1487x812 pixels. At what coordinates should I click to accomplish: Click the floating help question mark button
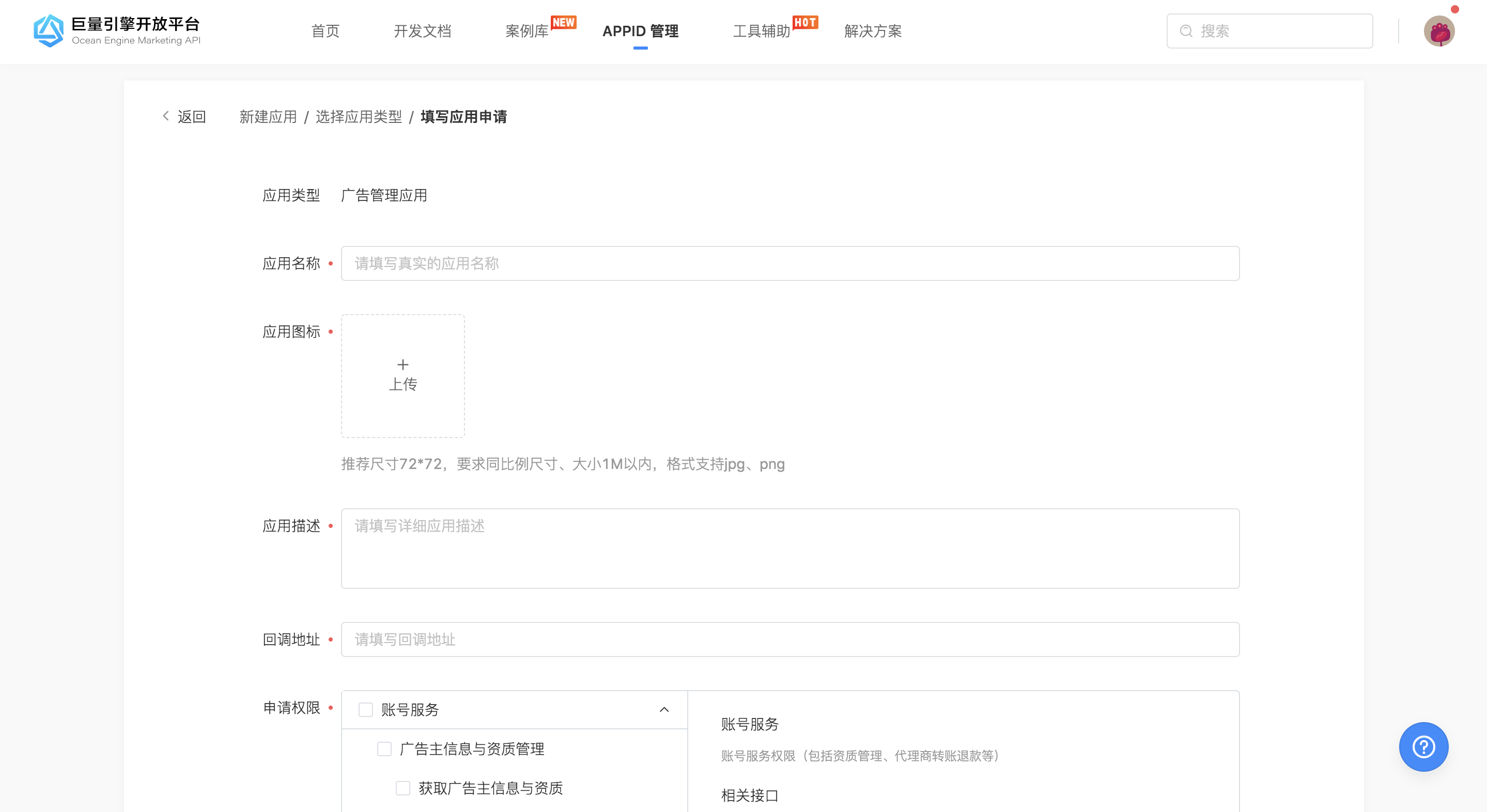[1423, 746]
